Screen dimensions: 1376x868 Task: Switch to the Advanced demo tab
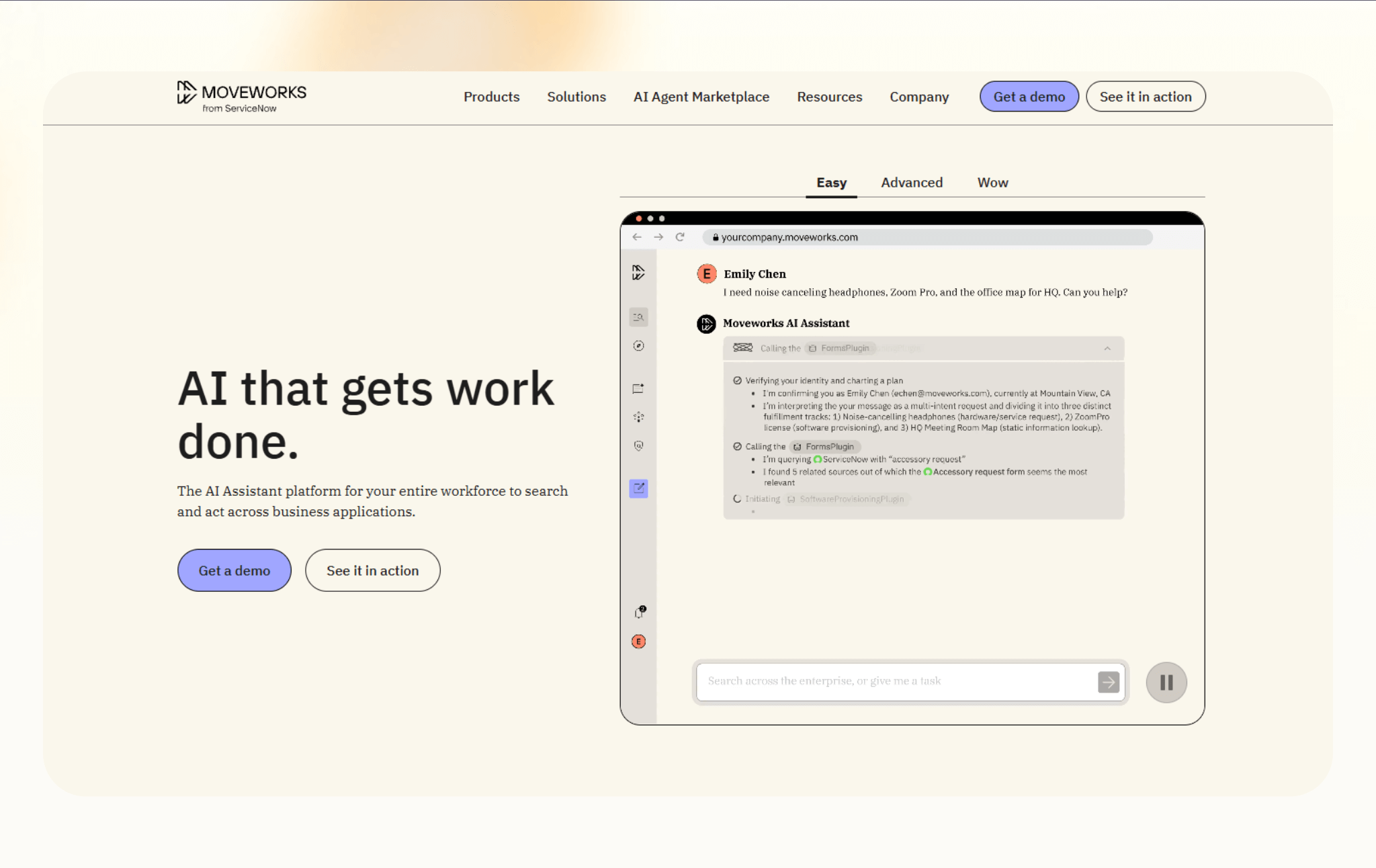912,183
